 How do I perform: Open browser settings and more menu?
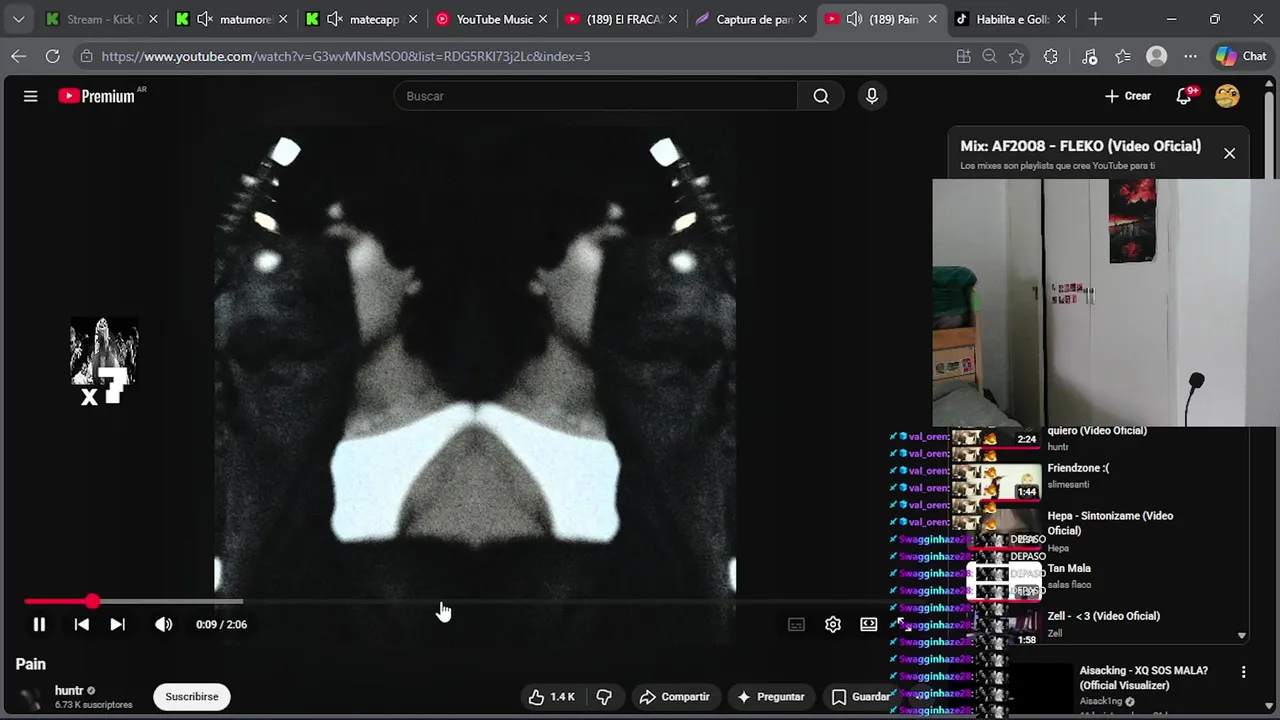(1190, 56)
